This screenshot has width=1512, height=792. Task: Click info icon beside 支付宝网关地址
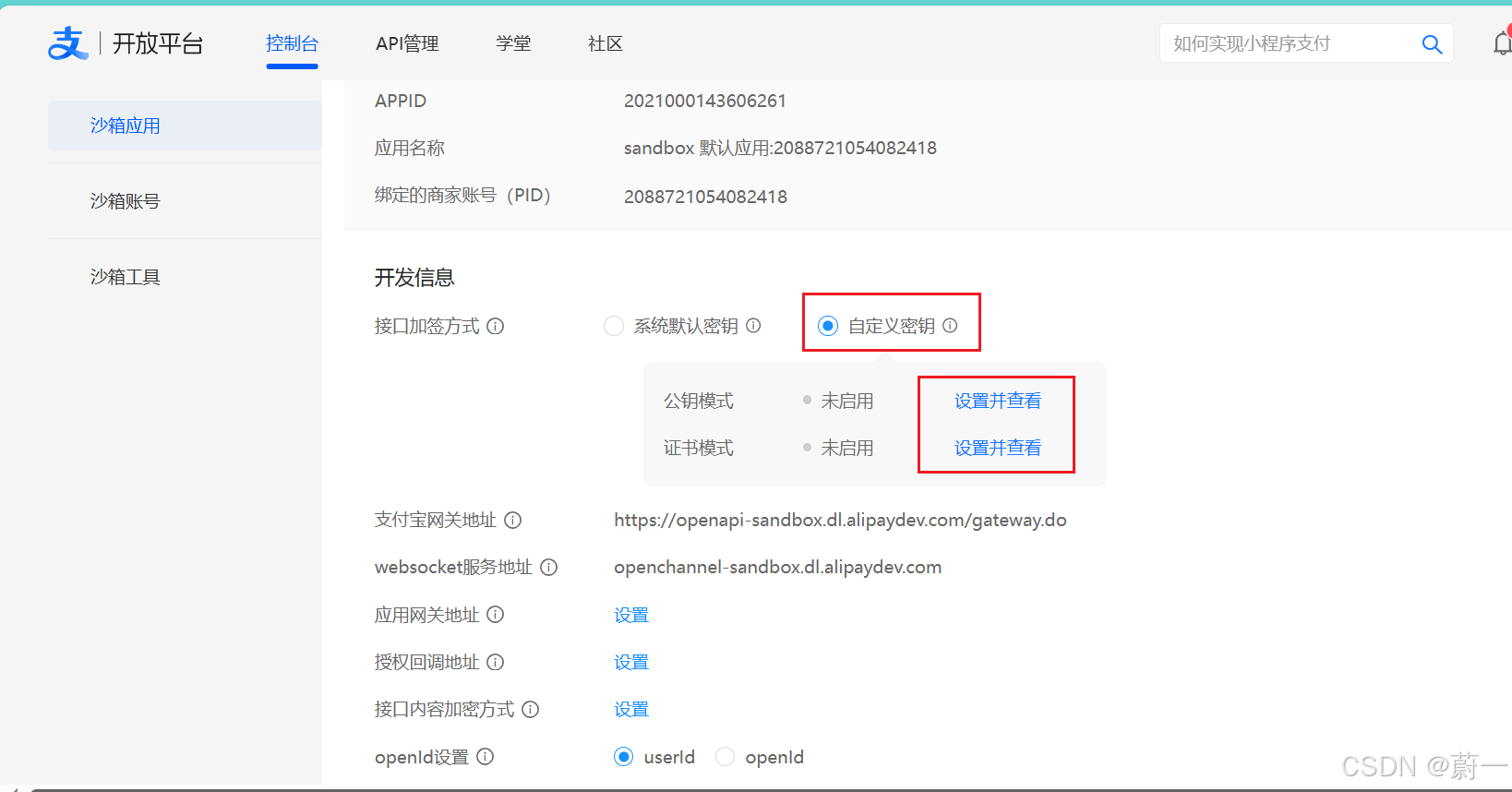513,521
